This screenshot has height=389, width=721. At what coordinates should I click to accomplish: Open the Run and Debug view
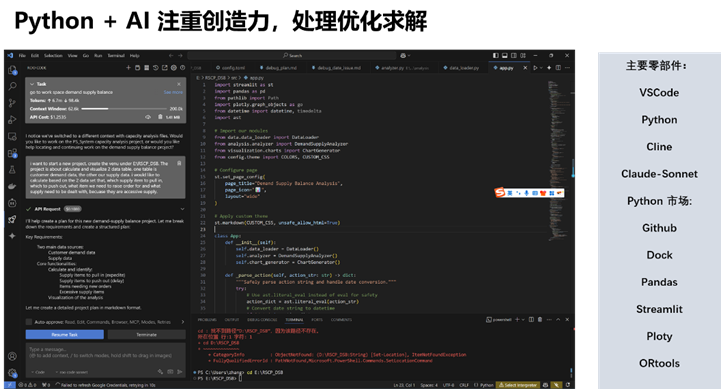12,120
